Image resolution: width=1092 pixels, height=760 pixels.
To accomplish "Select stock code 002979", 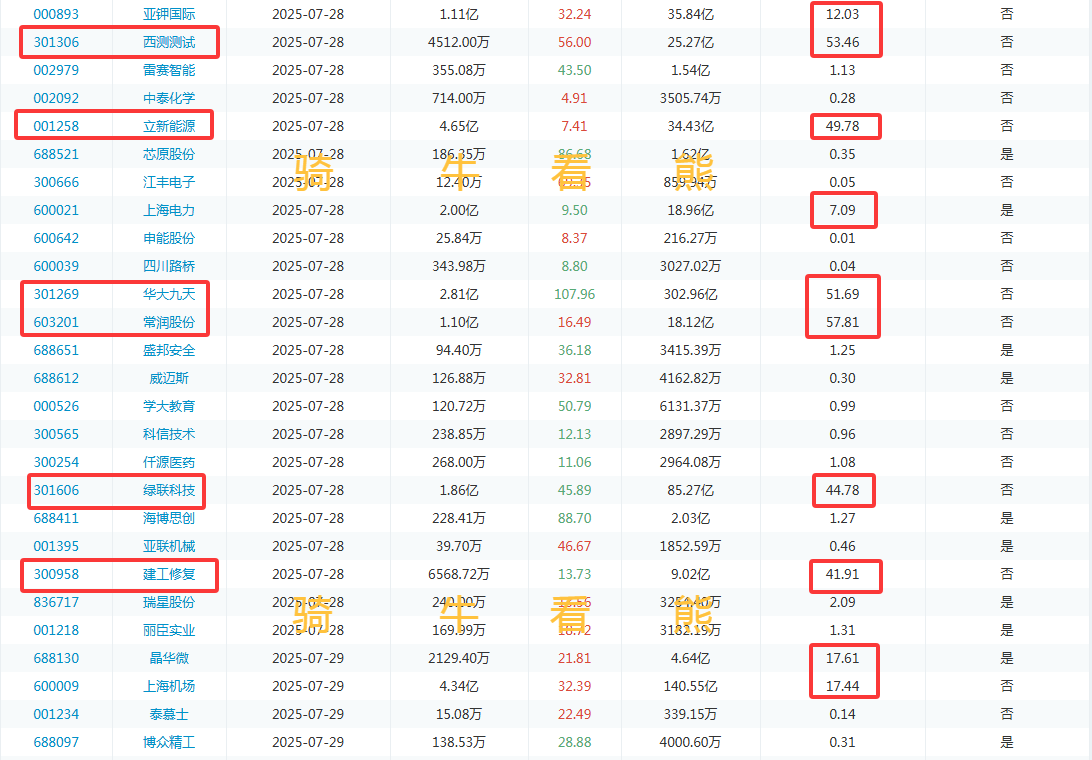I will (x=56, y=70).
